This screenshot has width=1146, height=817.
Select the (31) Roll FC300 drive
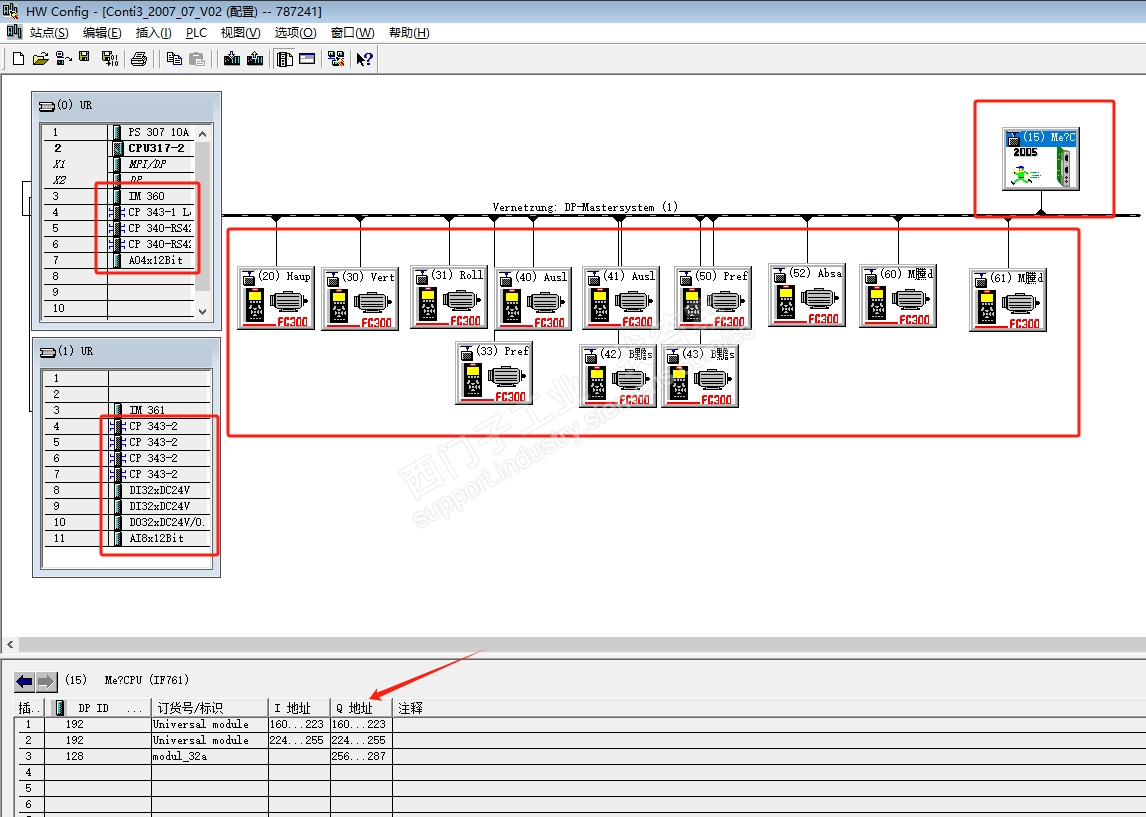pyautogui.click(x=449, y=297)
